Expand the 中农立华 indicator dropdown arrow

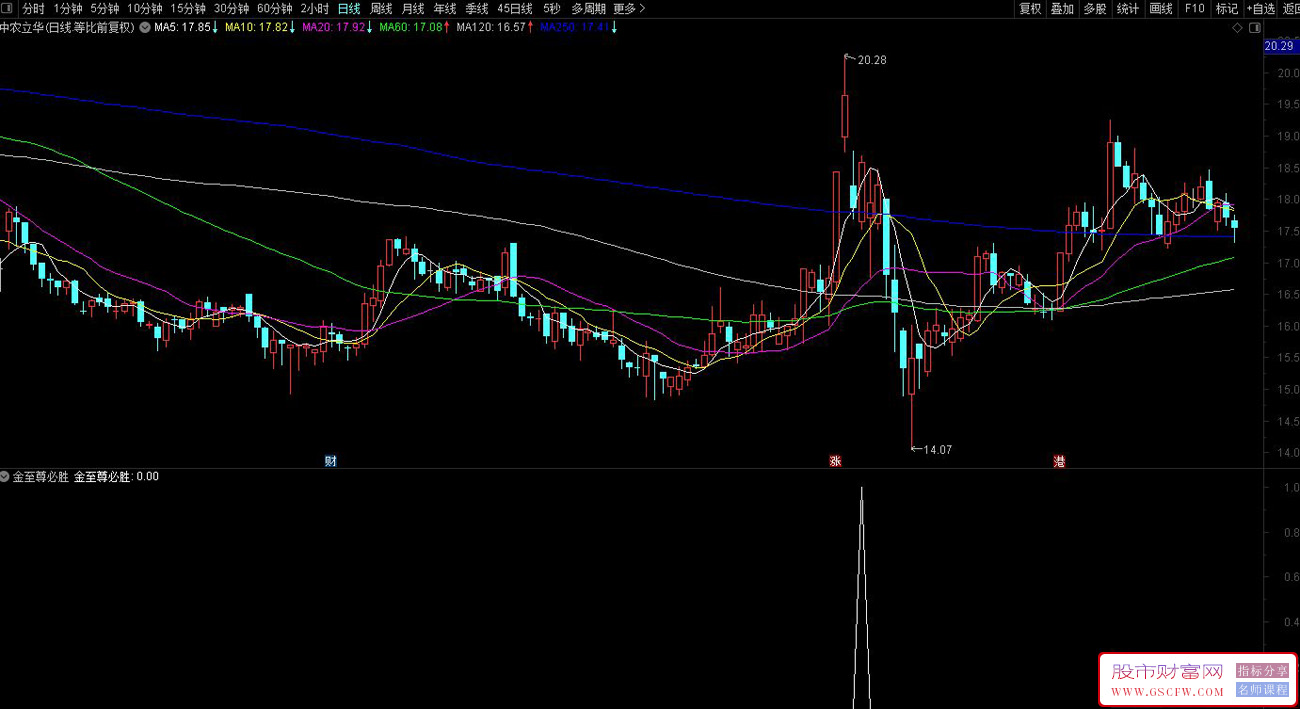[x=146, y=28]
